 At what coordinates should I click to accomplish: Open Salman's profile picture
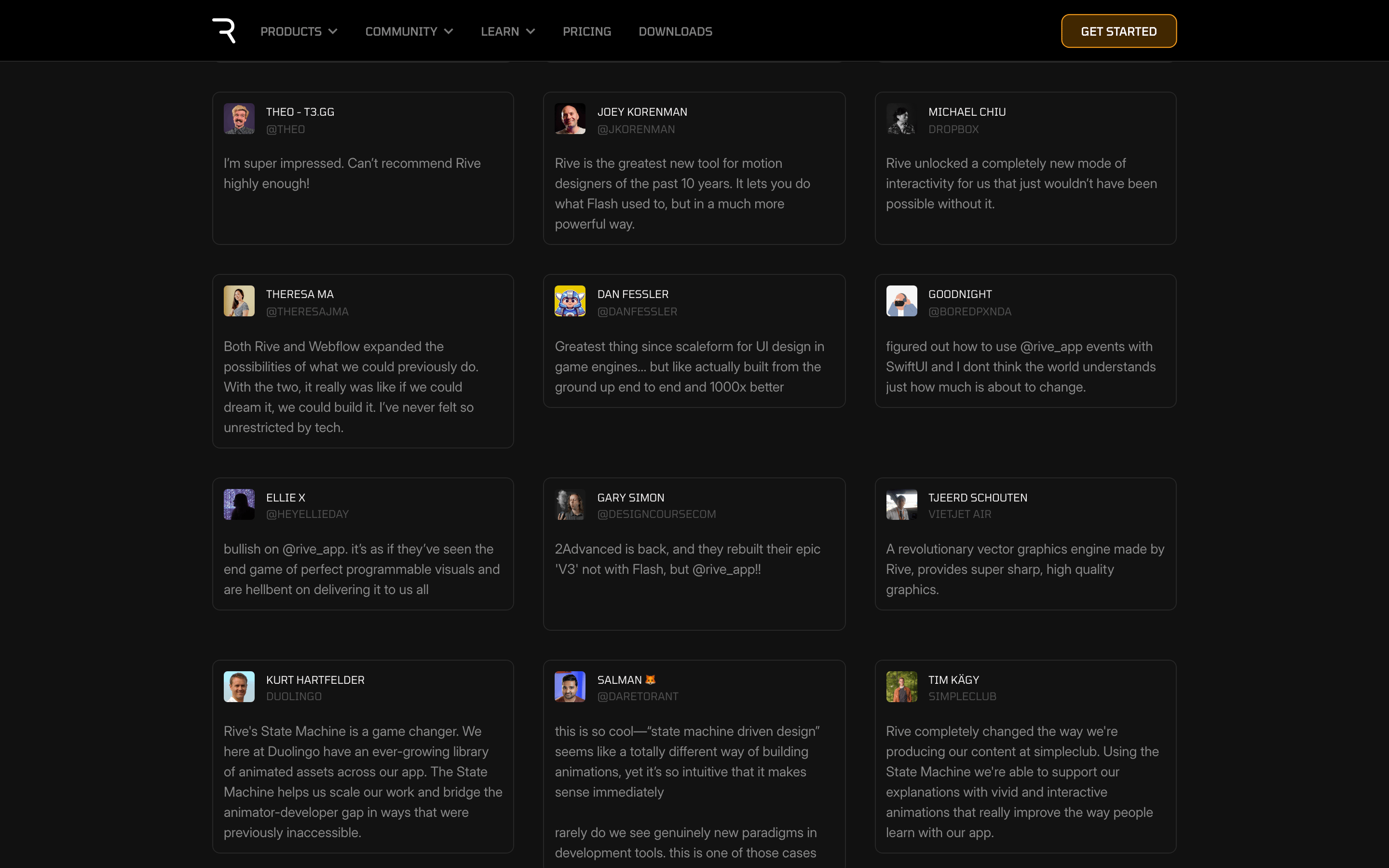pos(570,687)
